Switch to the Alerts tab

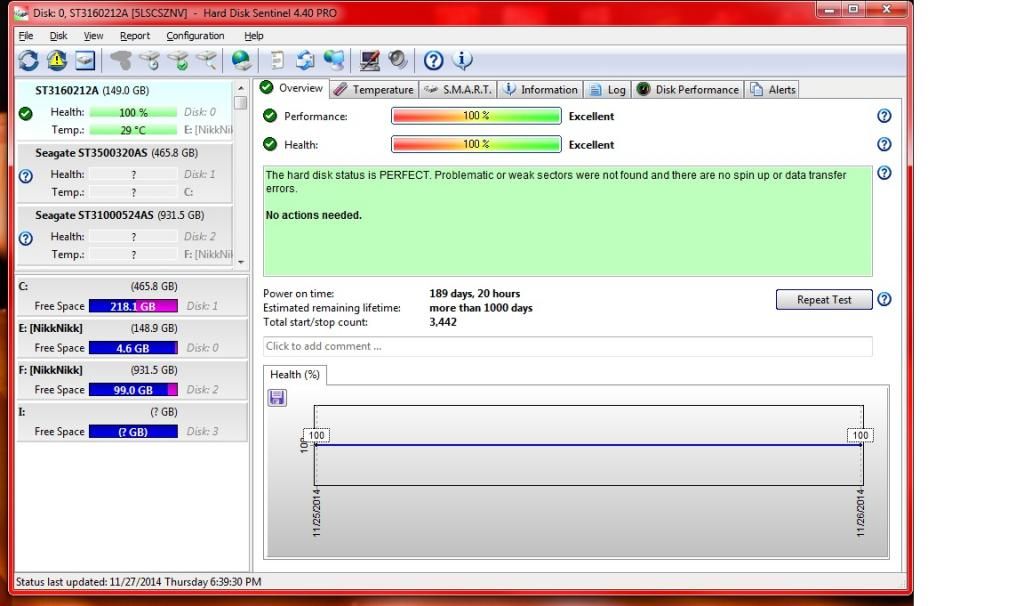click(773, 89)
